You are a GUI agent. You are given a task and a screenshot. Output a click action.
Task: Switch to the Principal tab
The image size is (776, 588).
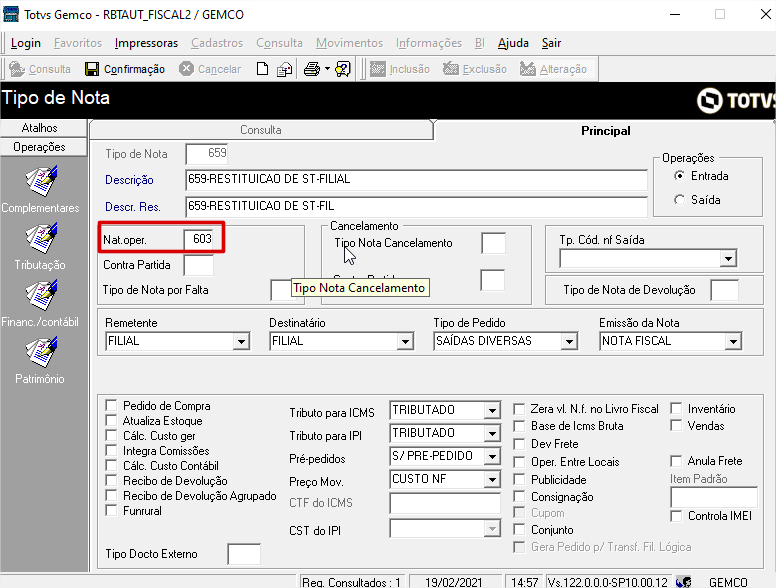click(606, 131)
